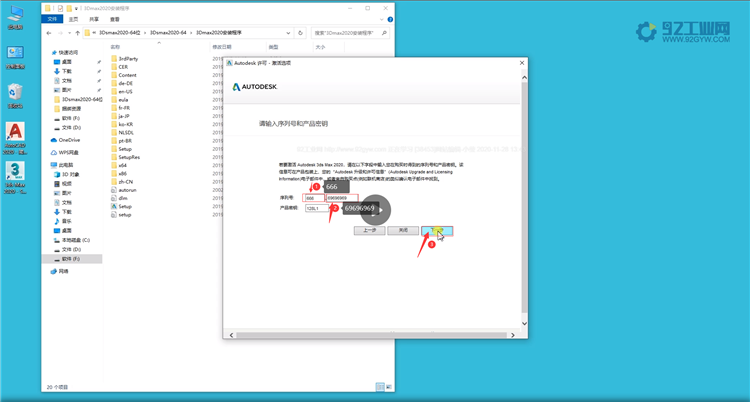Switch to the 共享 ribbon tab
The height and width of the screenshot is (402, 750).
click(94, 20)
